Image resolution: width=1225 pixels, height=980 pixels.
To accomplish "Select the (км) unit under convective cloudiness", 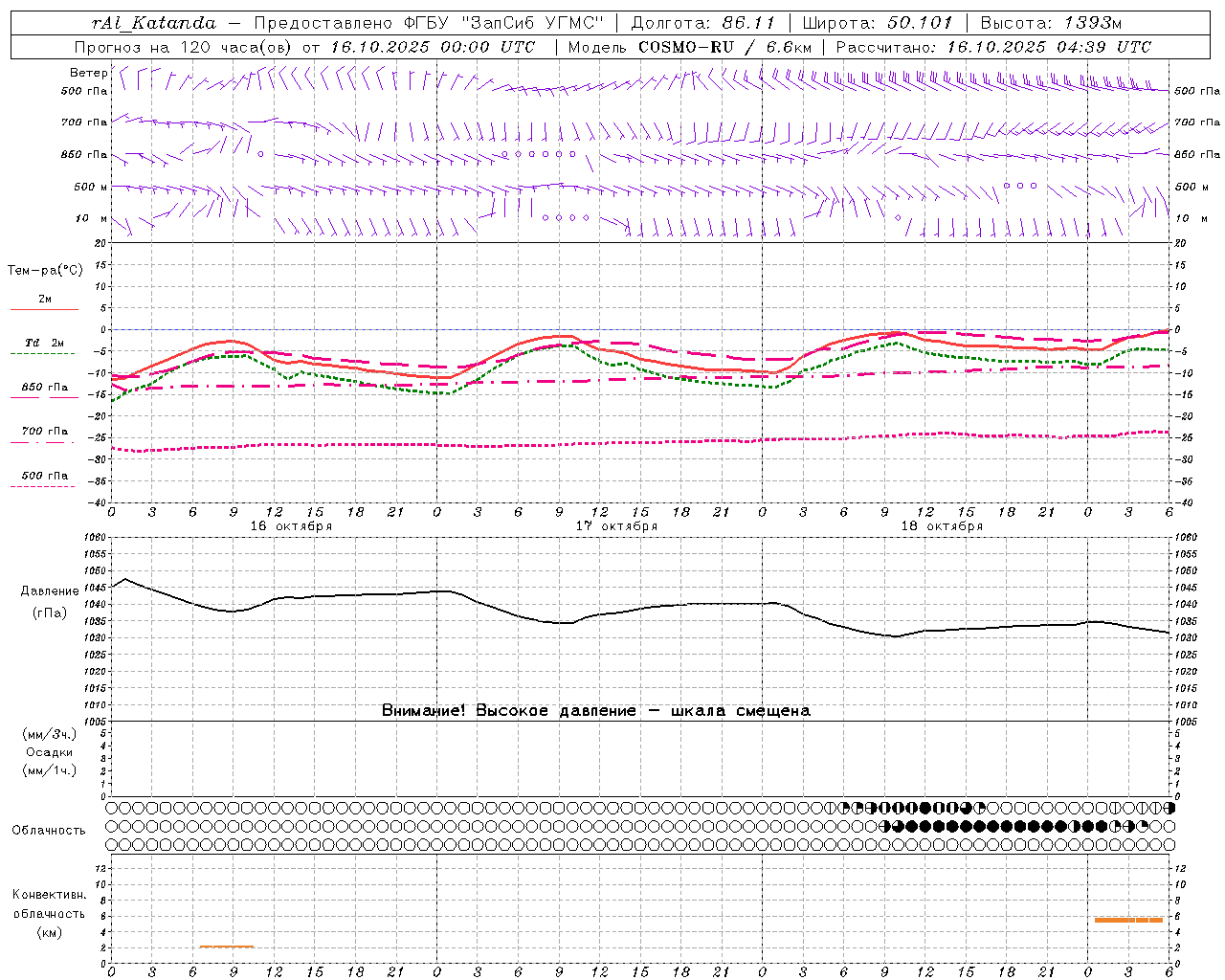I will click(x=50, y=932).
